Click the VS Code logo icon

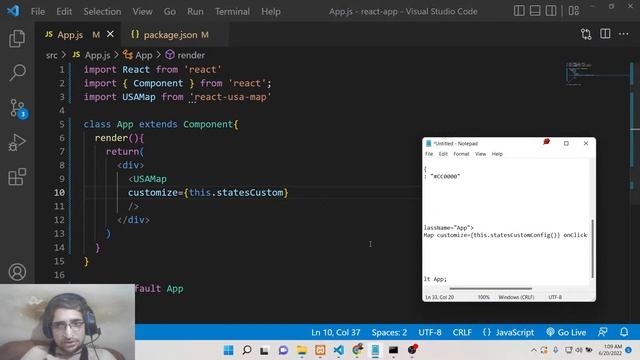tap(13, 11)
